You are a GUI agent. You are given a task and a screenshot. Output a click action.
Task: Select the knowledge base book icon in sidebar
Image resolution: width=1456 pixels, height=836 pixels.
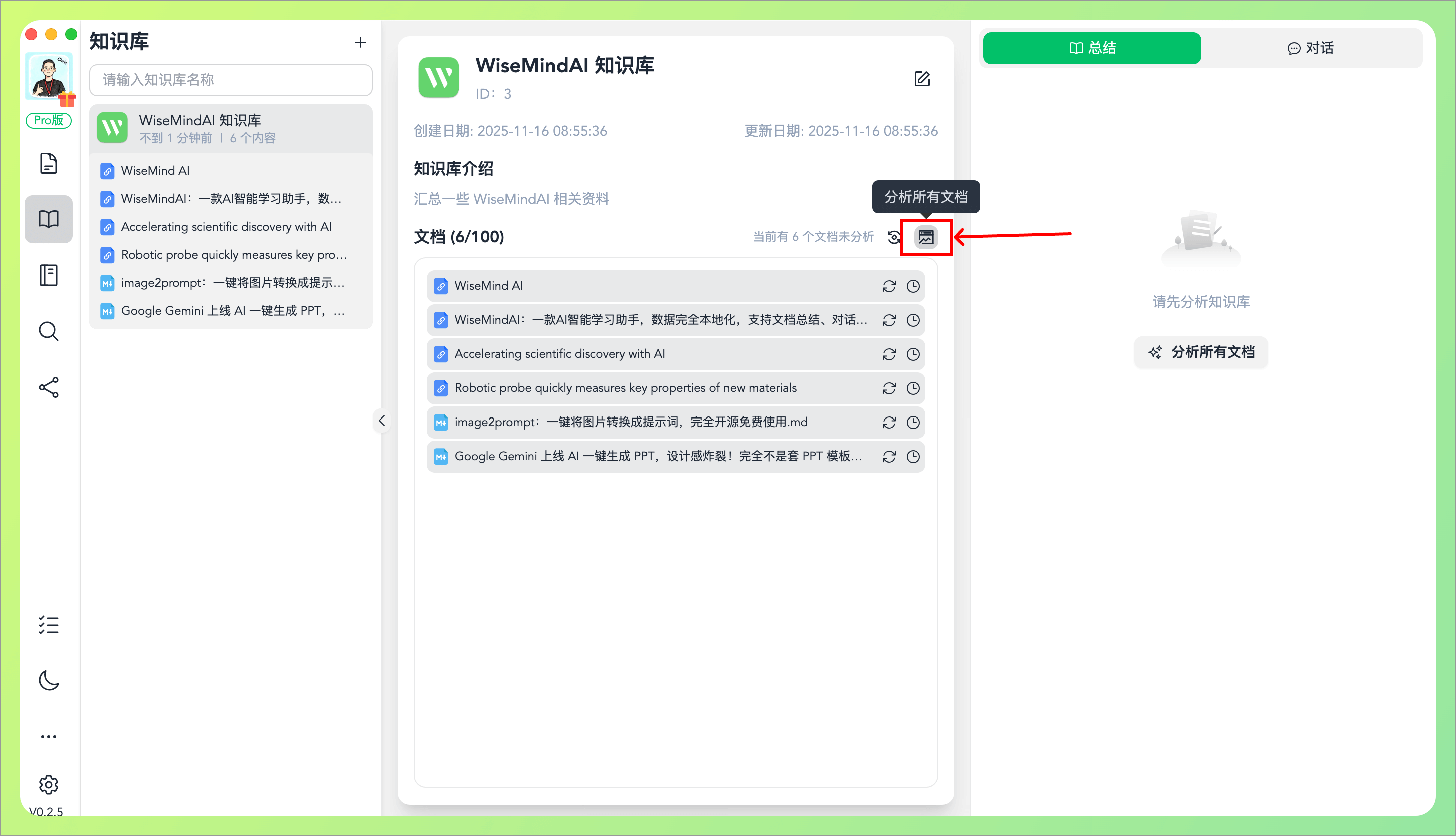[49, 219]
